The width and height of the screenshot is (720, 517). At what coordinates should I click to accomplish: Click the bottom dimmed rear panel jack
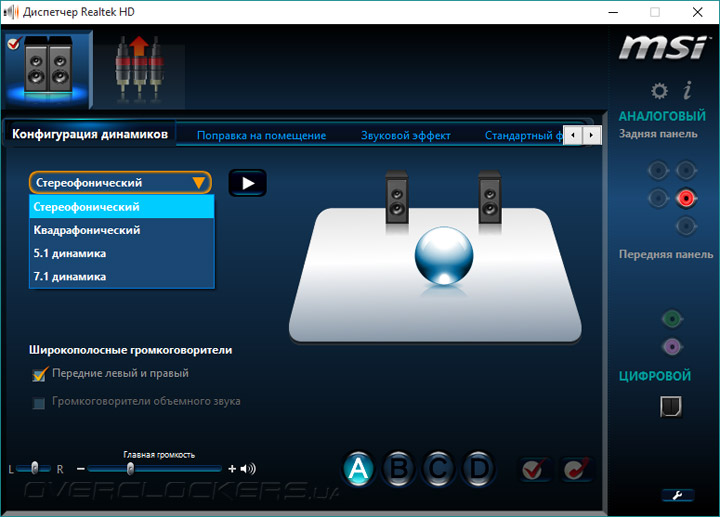click(686, 226)
